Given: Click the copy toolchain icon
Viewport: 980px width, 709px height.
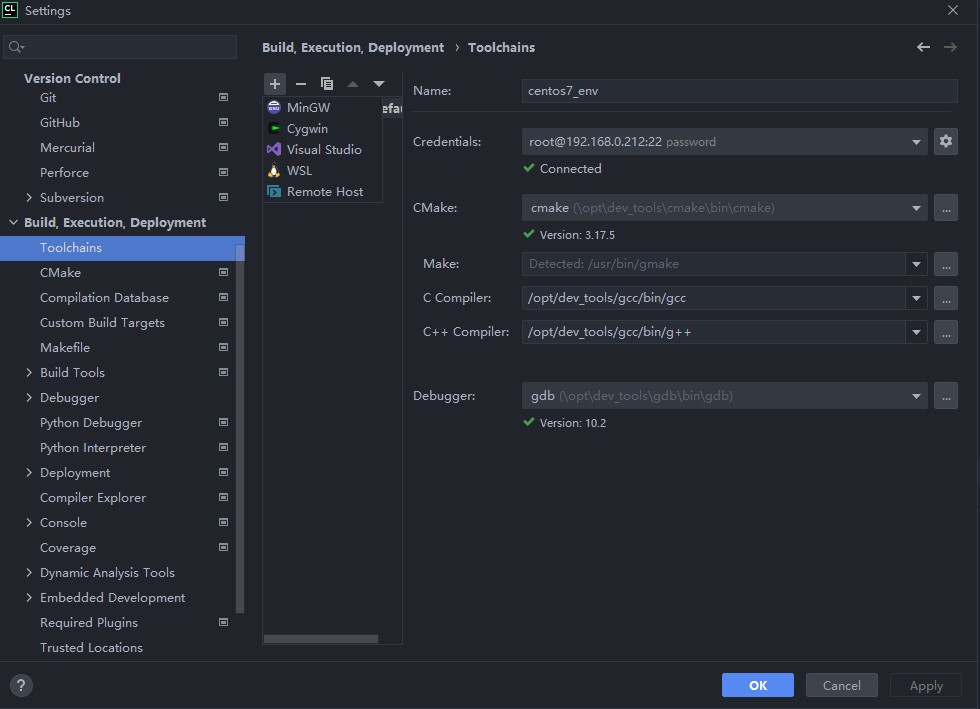Looking at the screenshot, I should coord(327,84).
